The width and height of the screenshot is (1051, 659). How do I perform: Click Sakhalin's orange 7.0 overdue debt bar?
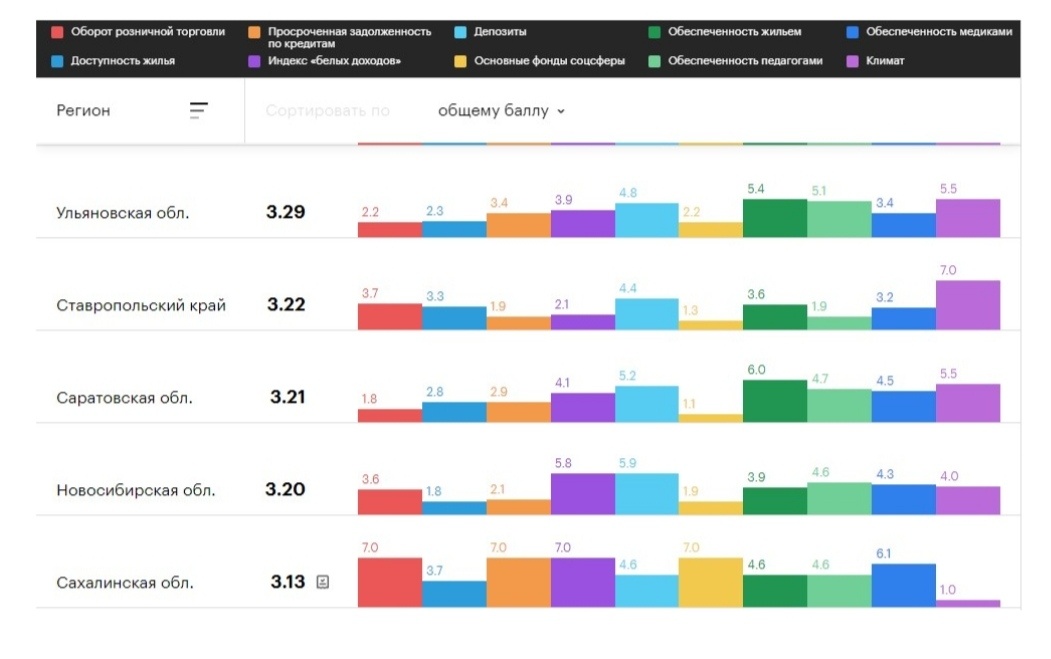click(x=518, y=583)
